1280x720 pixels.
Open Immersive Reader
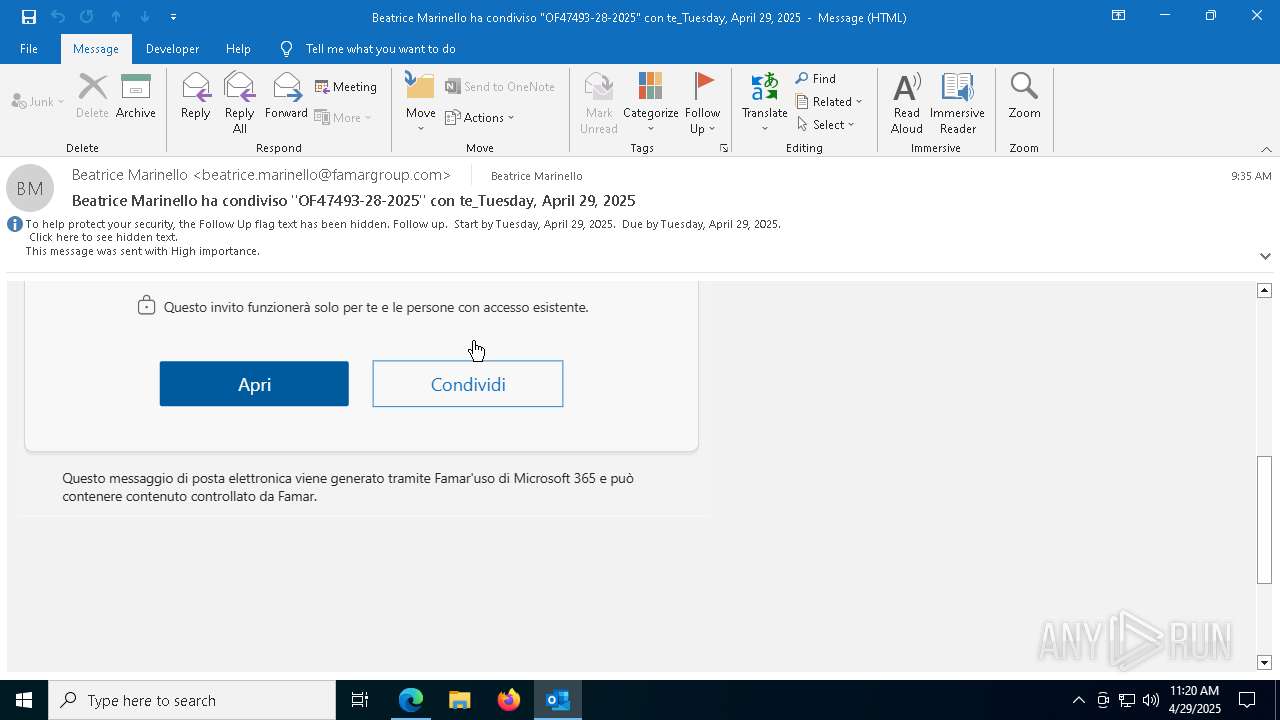click(x=958, y=102)
